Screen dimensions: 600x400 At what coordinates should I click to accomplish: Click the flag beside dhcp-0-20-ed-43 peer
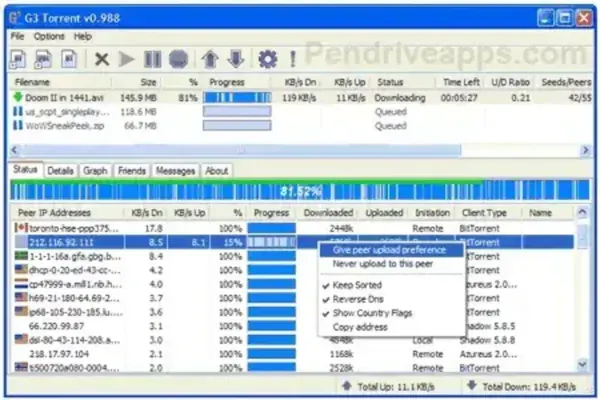21,269
